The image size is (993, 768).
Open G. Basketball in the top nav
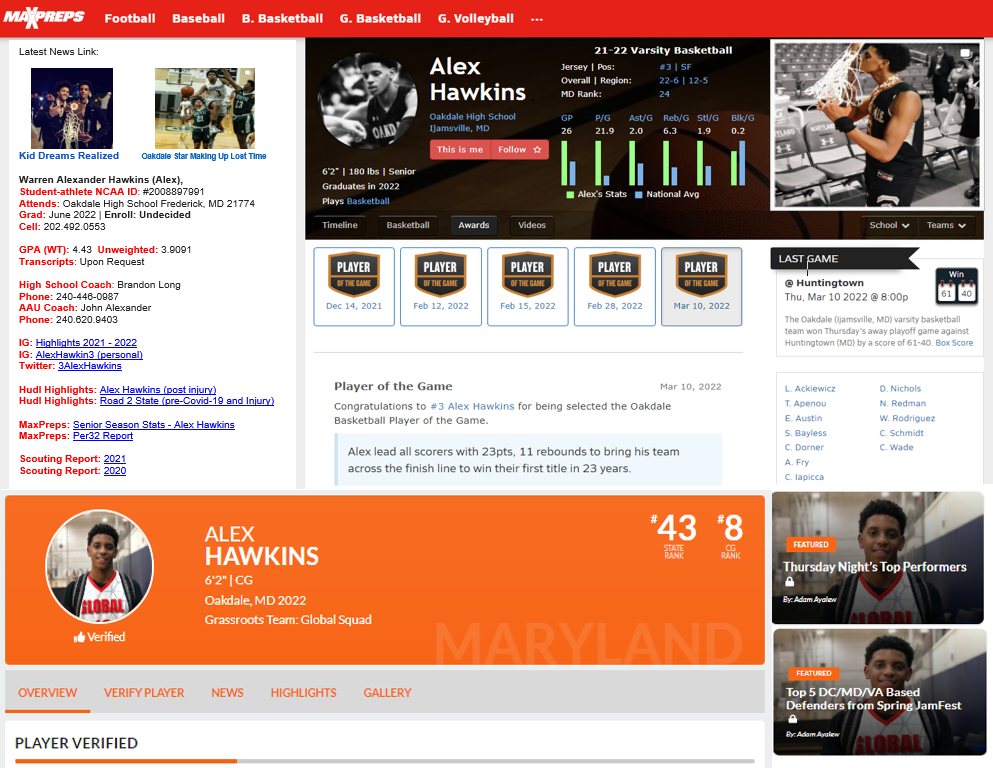pos(380,18)
